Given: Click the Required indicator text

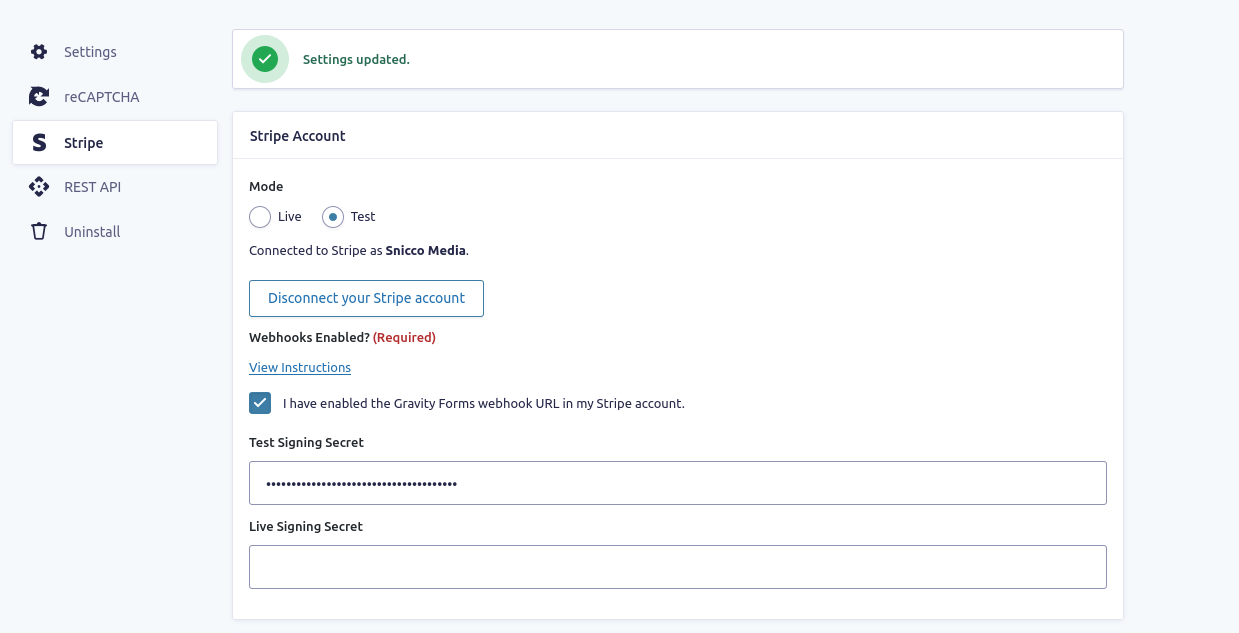Looking at the screenshot, I should 404,338.
